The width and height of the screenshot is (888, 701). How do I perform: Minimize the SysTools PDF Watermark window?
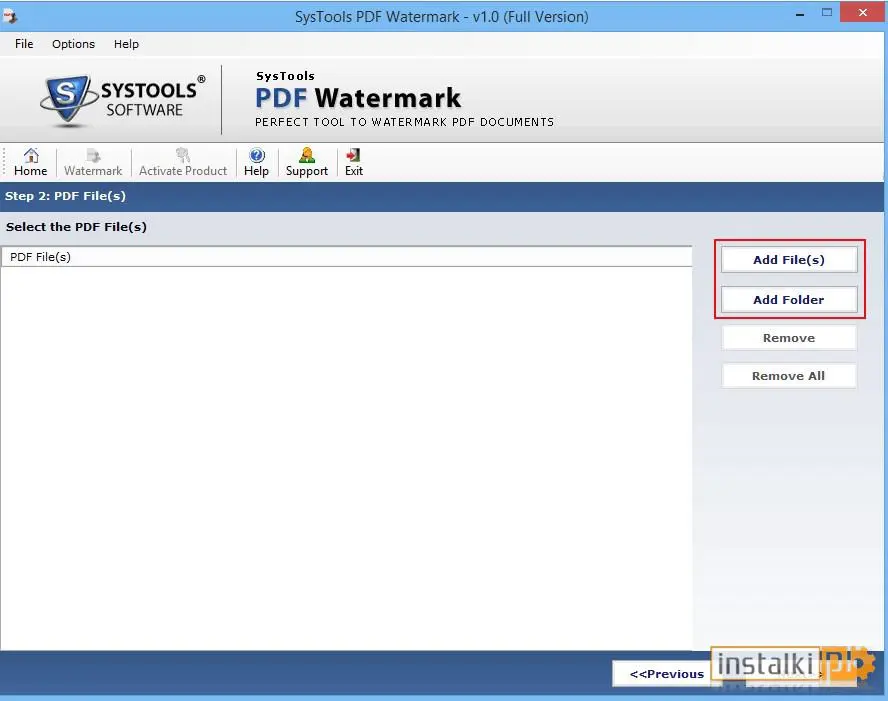tap(800, 14)
